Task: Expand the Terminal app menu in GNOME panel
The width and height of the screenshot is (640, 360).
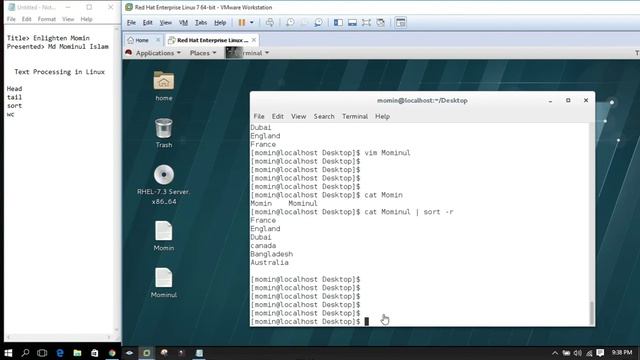Action: [x=247, y=53]
